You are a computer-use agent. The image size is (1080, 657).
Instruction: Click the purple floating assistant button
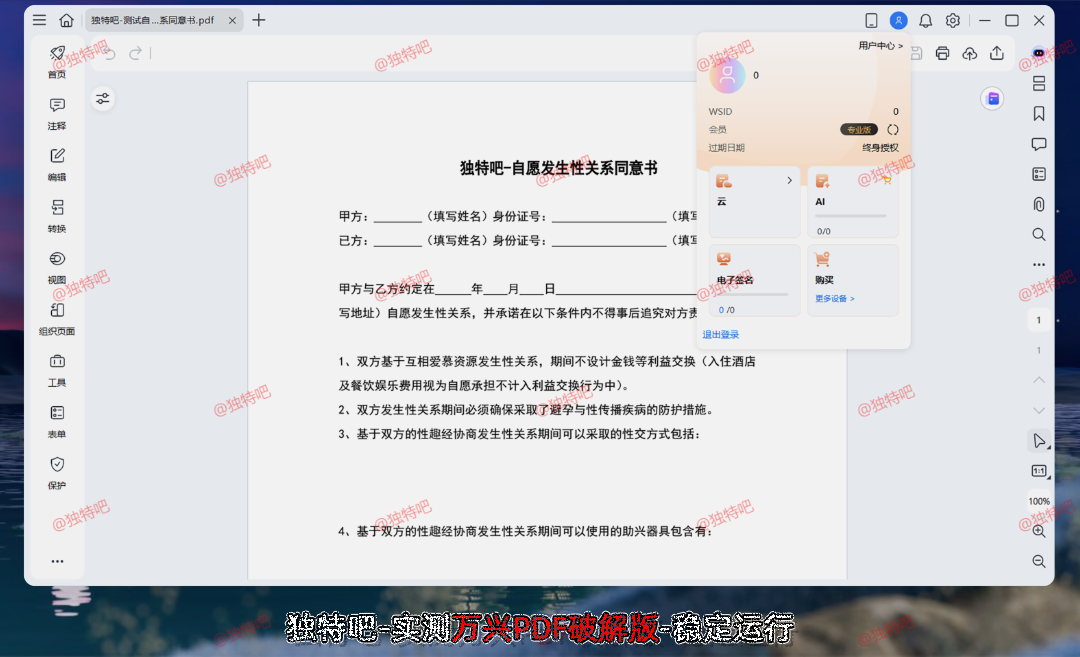click(993, 98)
